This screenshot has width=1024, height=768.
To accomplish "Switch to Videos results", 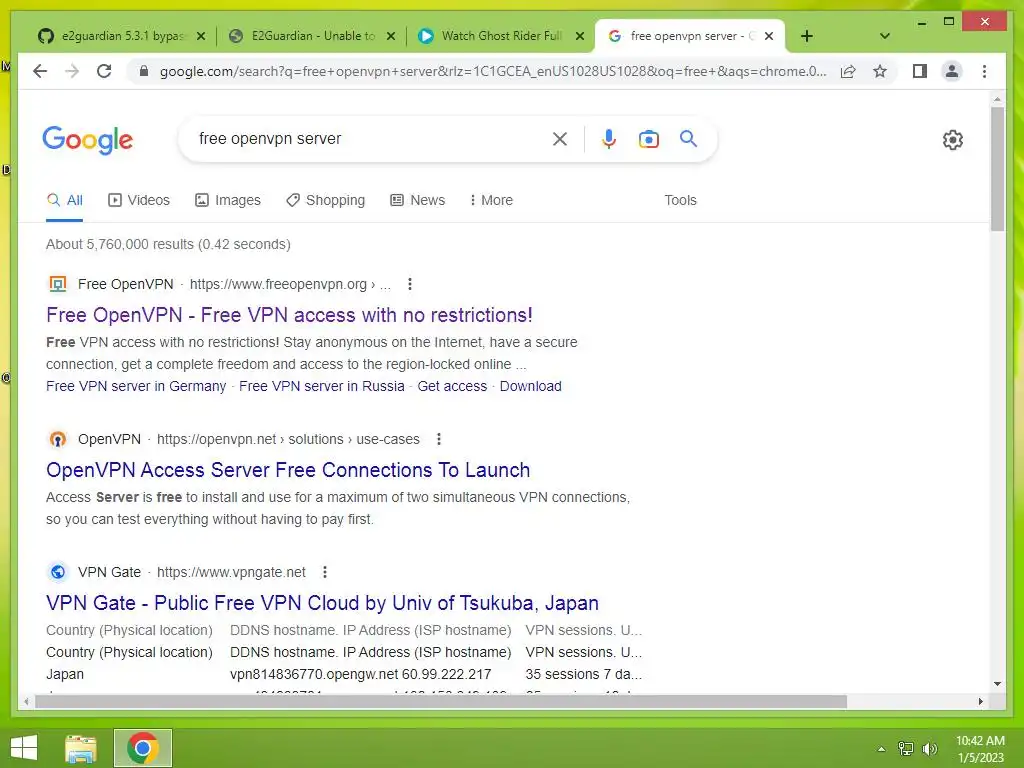I will pos(138,200).
